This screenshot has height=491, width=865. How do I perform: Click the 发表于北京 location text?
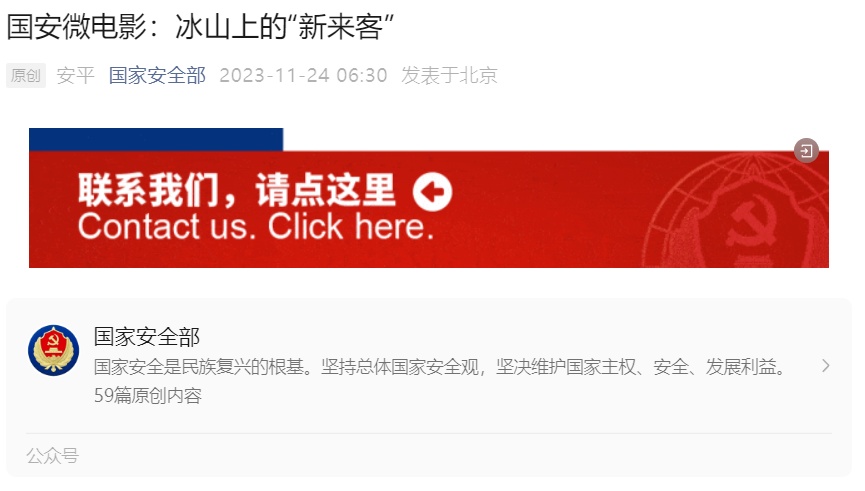coord(450,76)
